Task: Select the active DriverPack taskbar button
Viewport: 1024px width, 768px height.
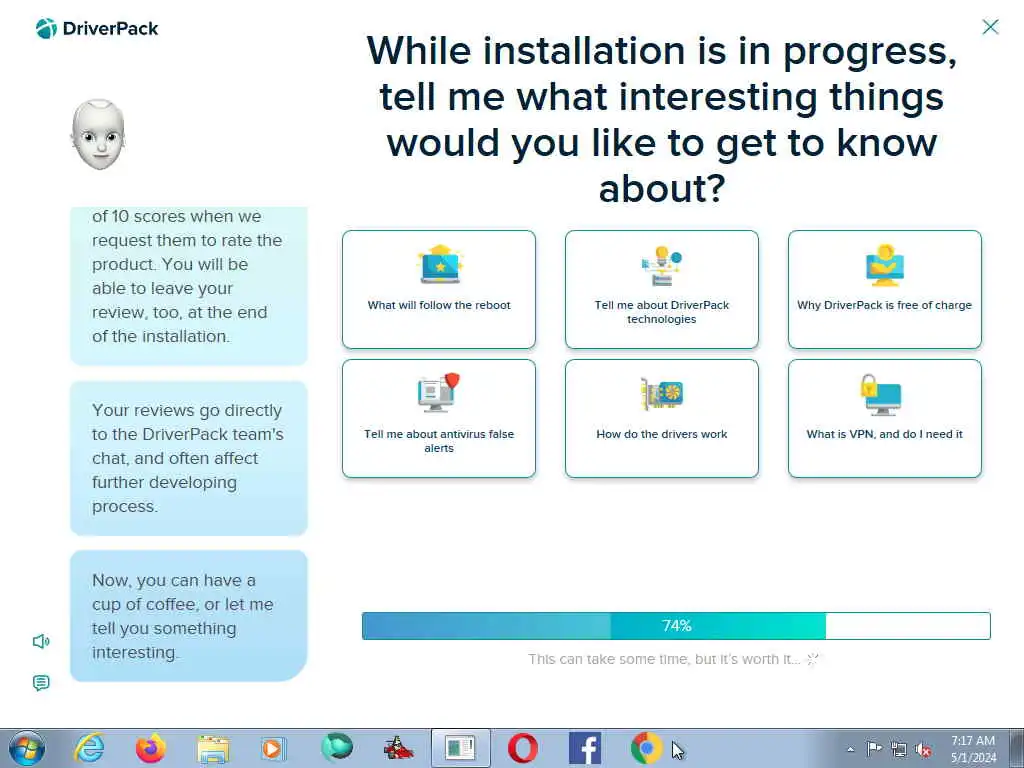Action: (x=460, y=748)
